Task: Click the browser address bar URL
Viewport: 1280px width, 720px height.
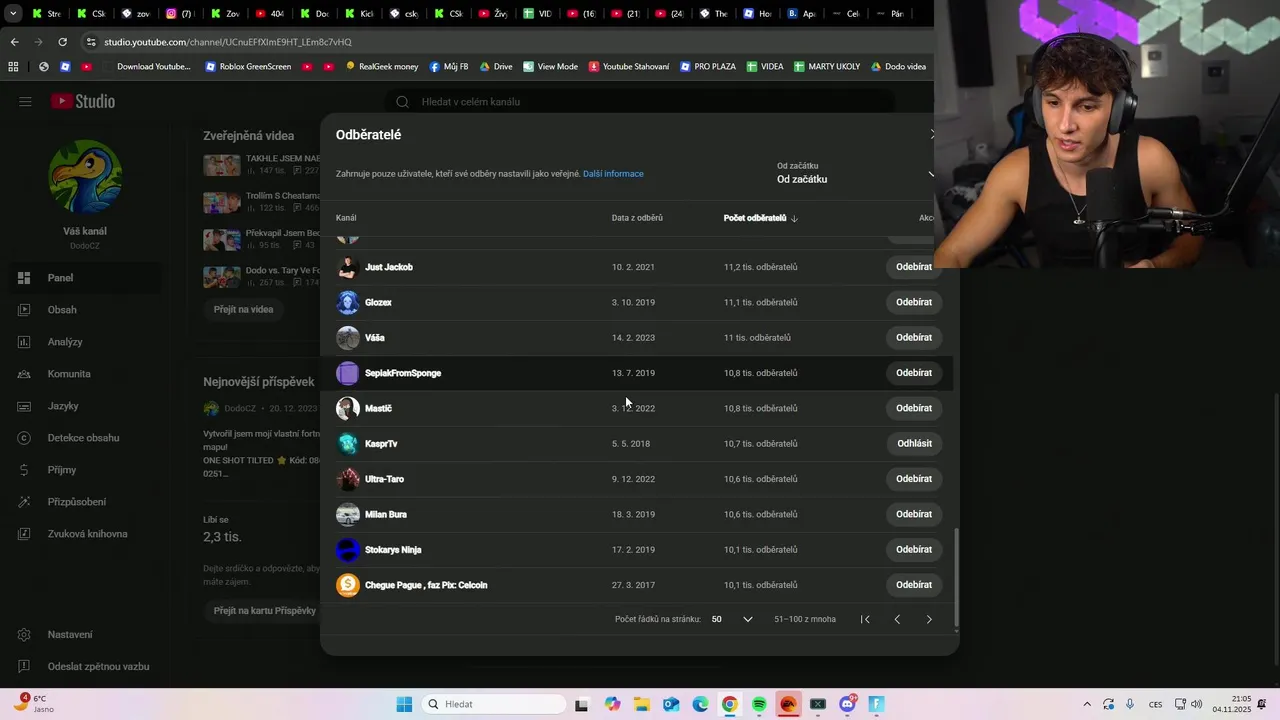Action: (x=228, y=42)
